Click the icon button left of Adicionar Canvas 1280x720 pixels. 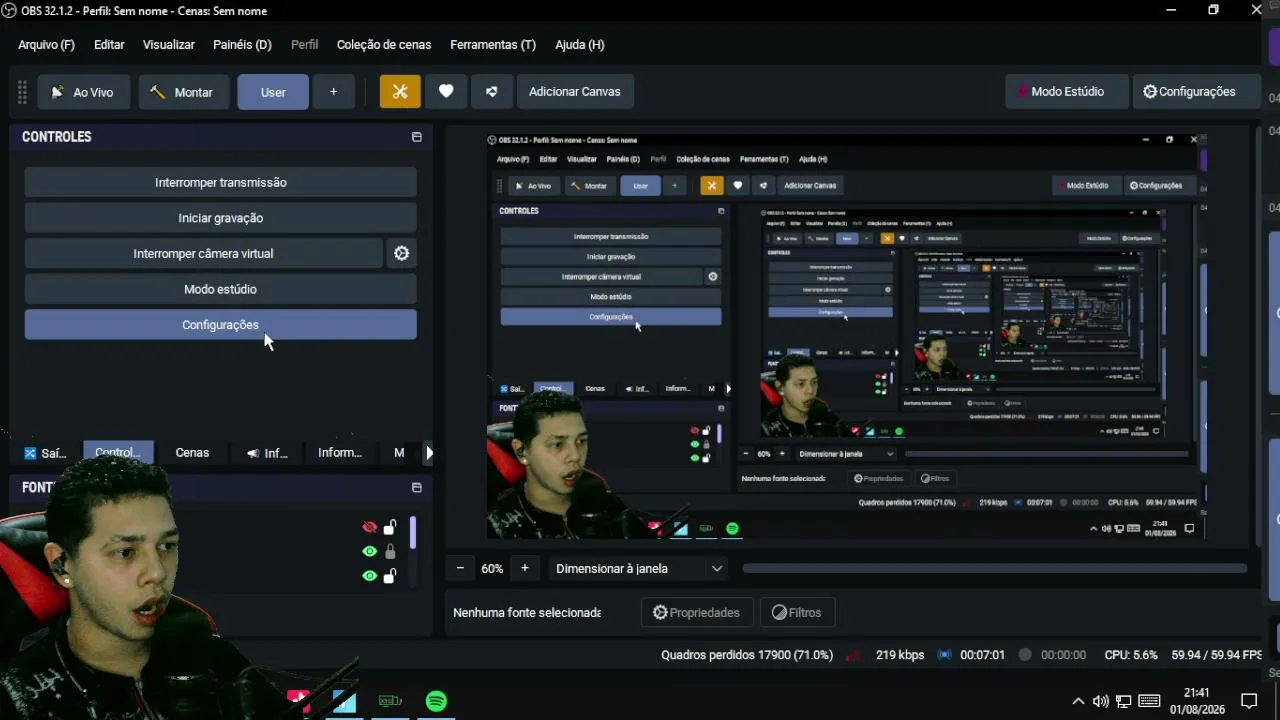point(492,92)
